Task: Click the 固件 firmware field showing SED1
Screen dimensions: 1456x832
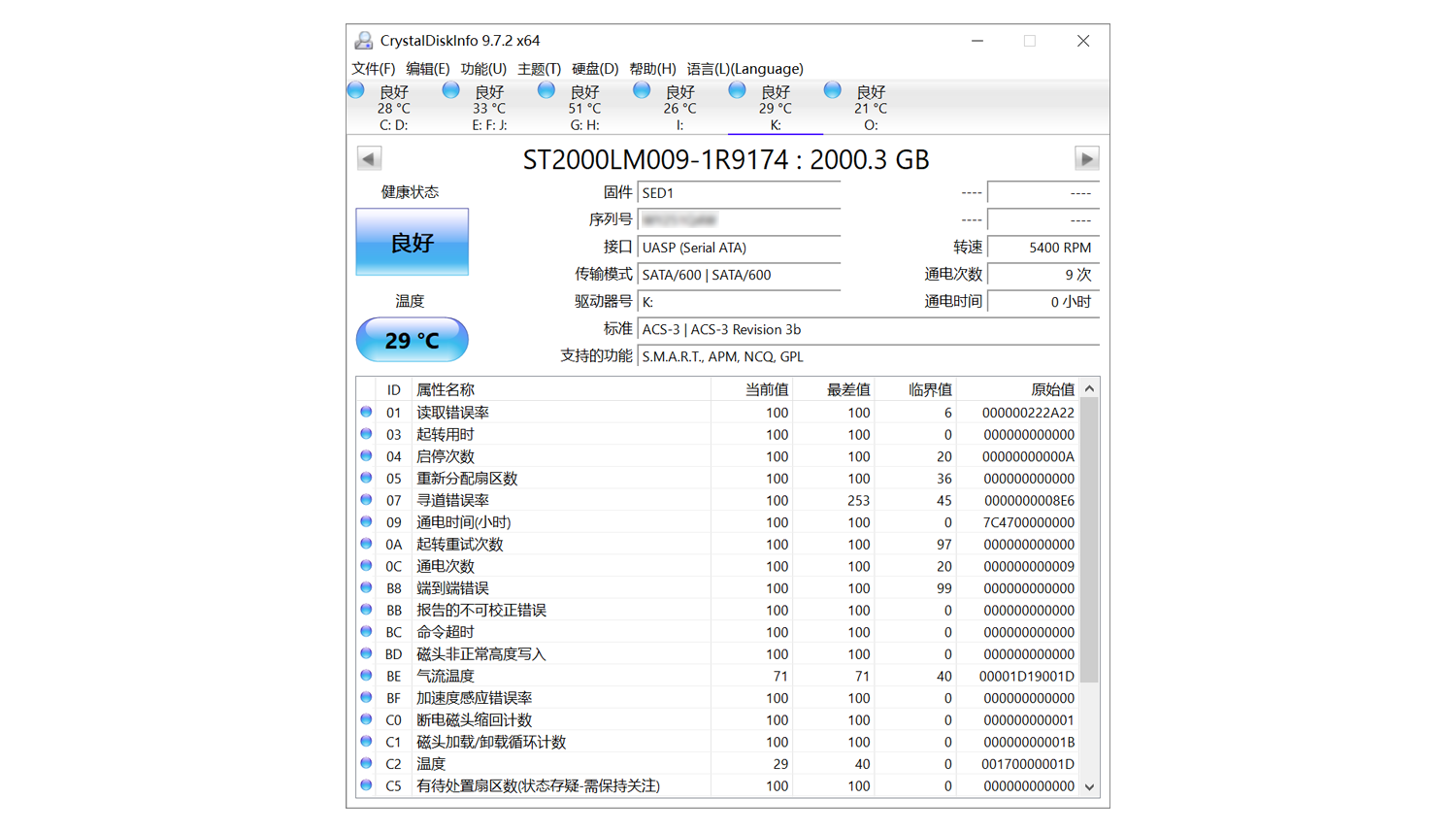Action: (739, 193)
